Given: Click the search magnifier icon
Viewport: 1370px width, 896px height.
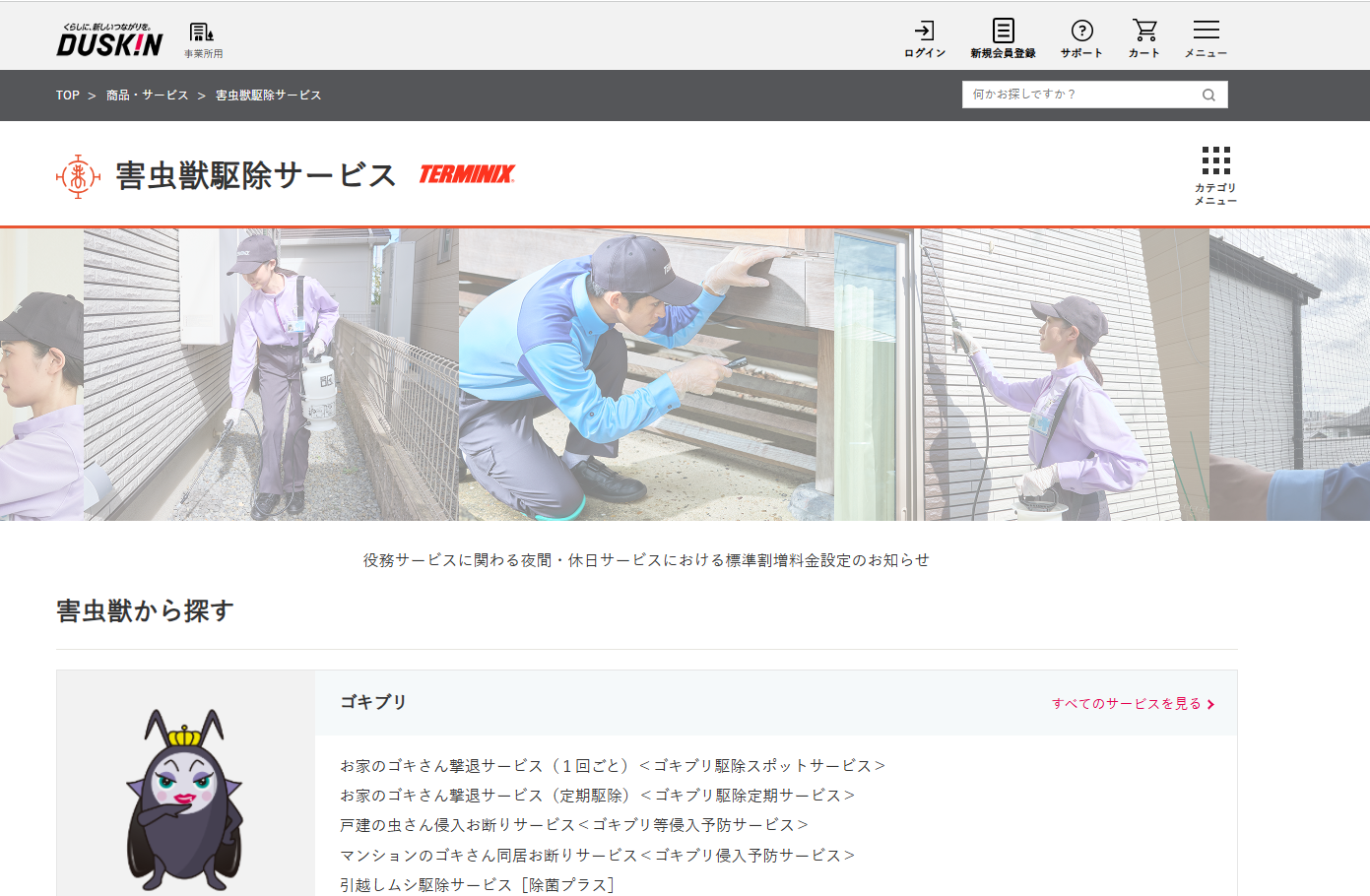Looking at the screenshot, I should coord(1208,95).
